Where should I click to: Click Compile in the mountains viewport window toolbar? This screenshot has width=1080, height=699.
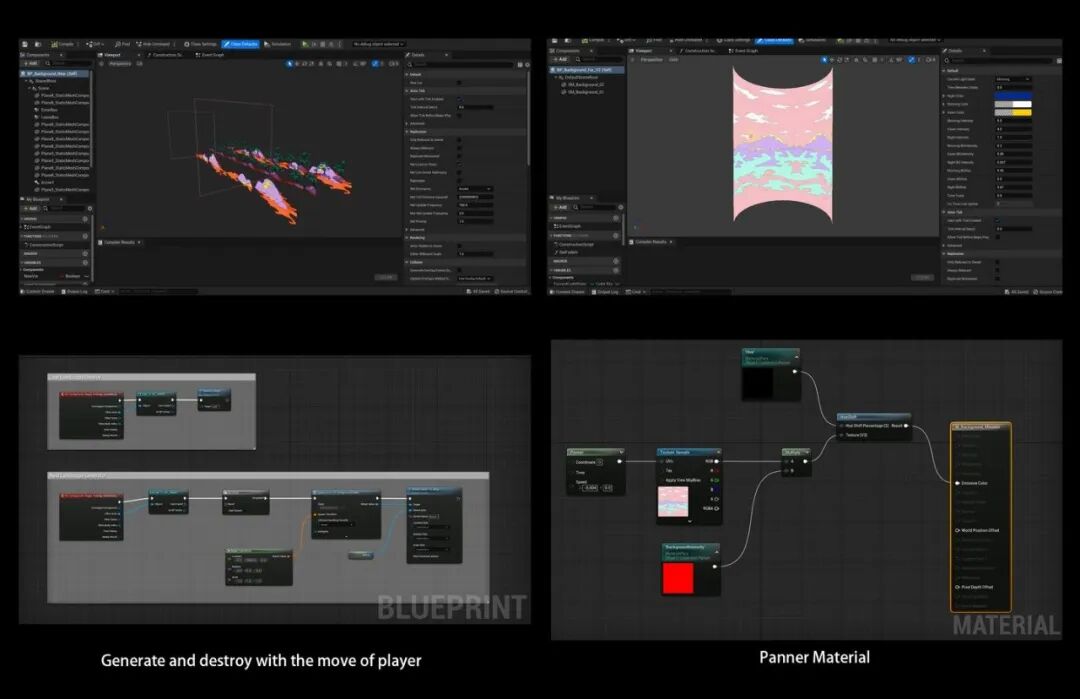[62, 44]
